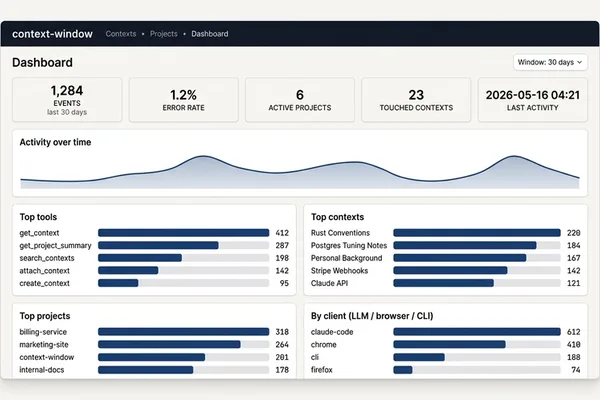Click the cli client label
The image size is (600, 400).
(315, 357)
